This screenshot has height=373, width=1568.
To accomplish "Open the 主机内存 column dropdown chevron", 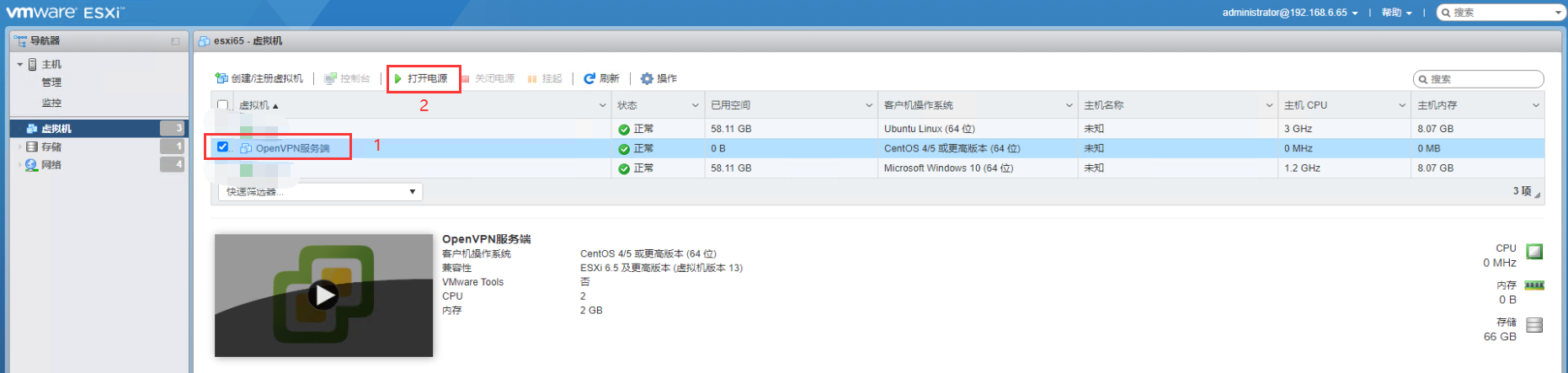I will 1536,105.
